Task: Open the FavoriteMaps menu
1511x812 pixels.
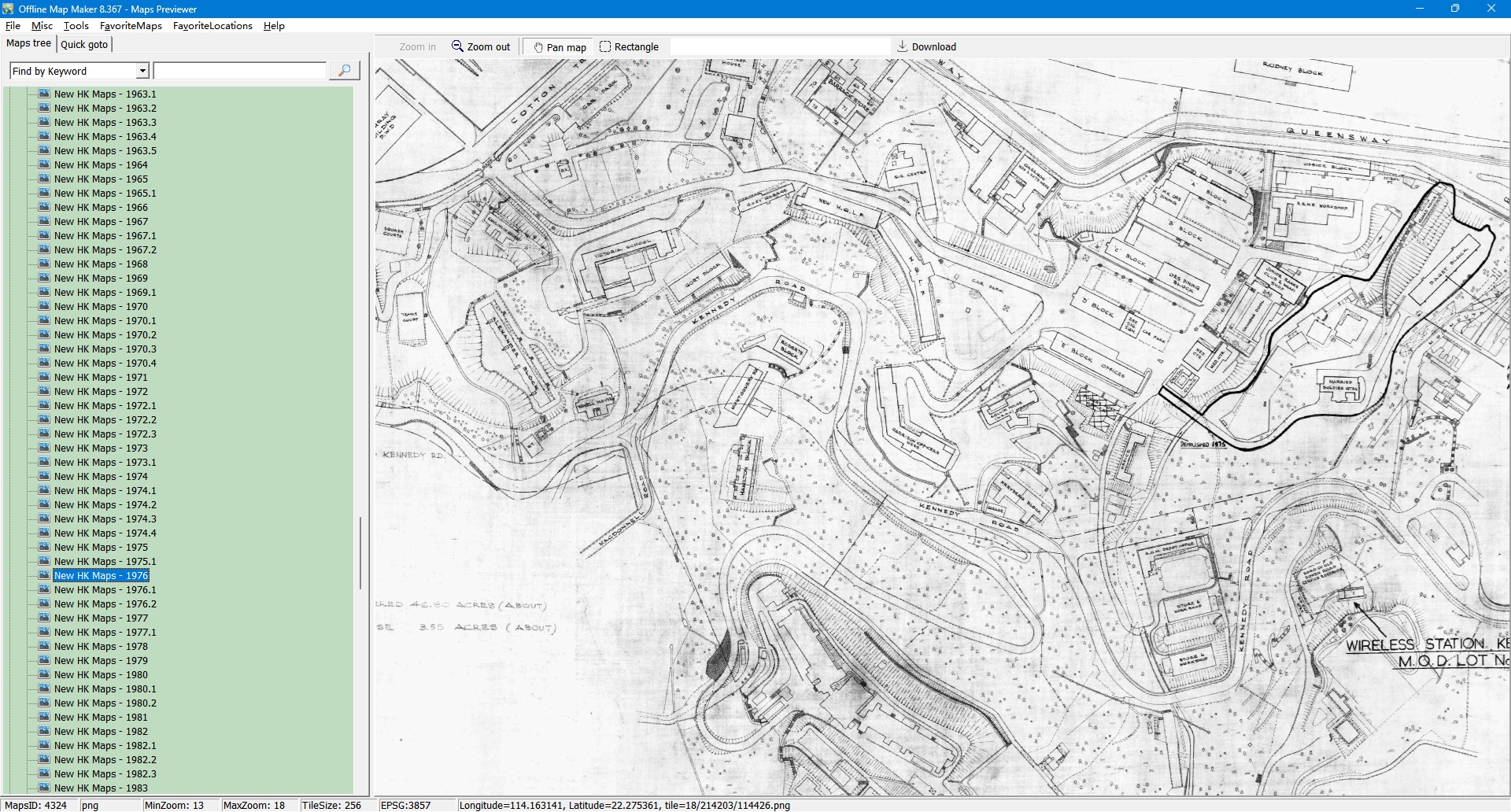Action: [131, 26]
